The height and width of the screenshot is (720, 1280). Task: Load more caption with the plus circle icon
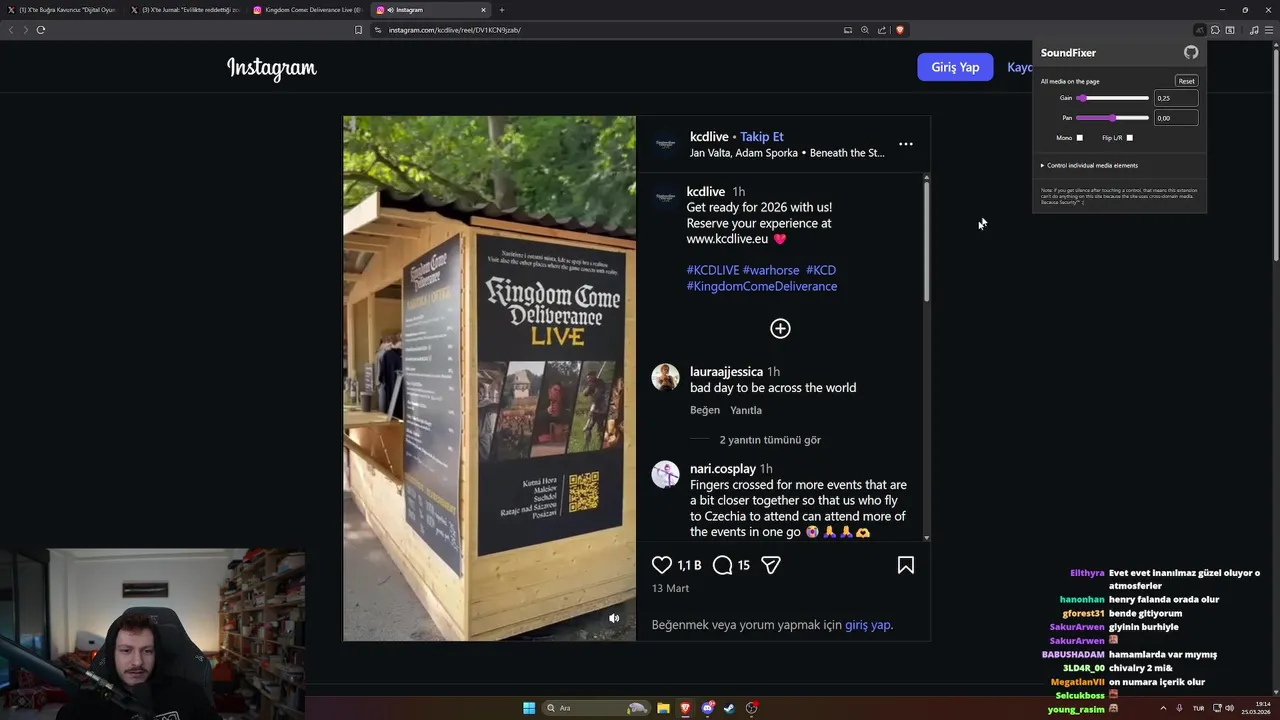(x=780, y=328)
